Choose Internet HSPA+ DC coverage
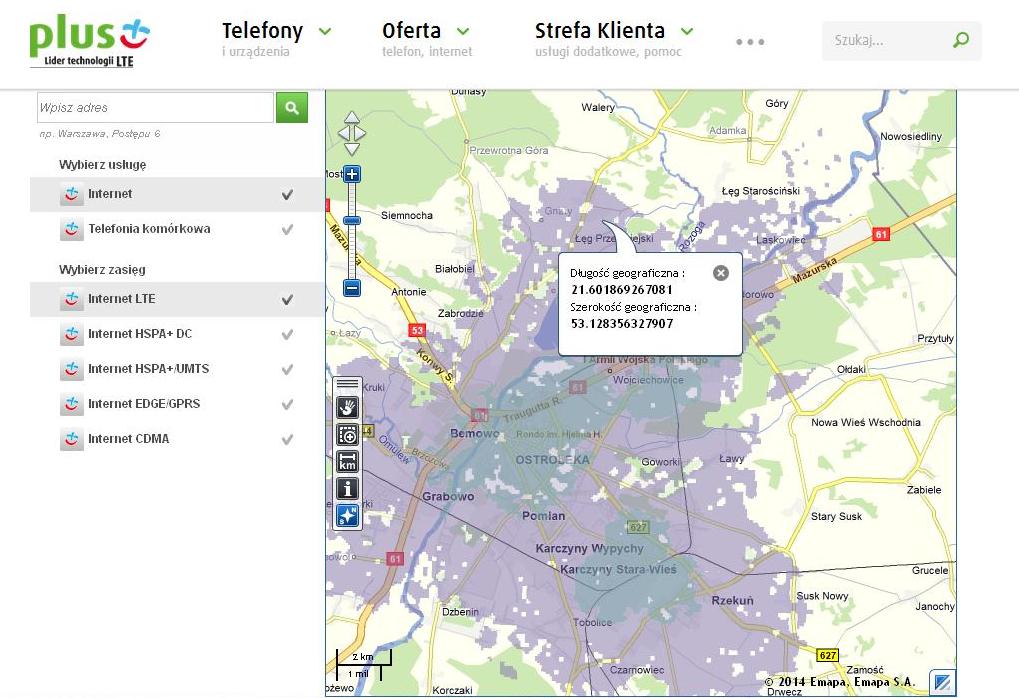The image size is (1019, 698). pyautogui.click(x=140, y=334)
